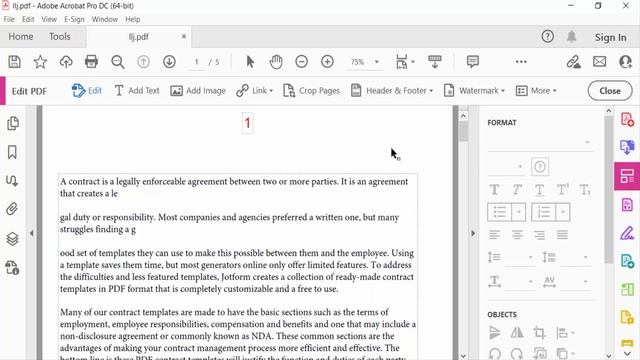Justify text alignment
Screen dimensions: 640x360
pos(562,235)
